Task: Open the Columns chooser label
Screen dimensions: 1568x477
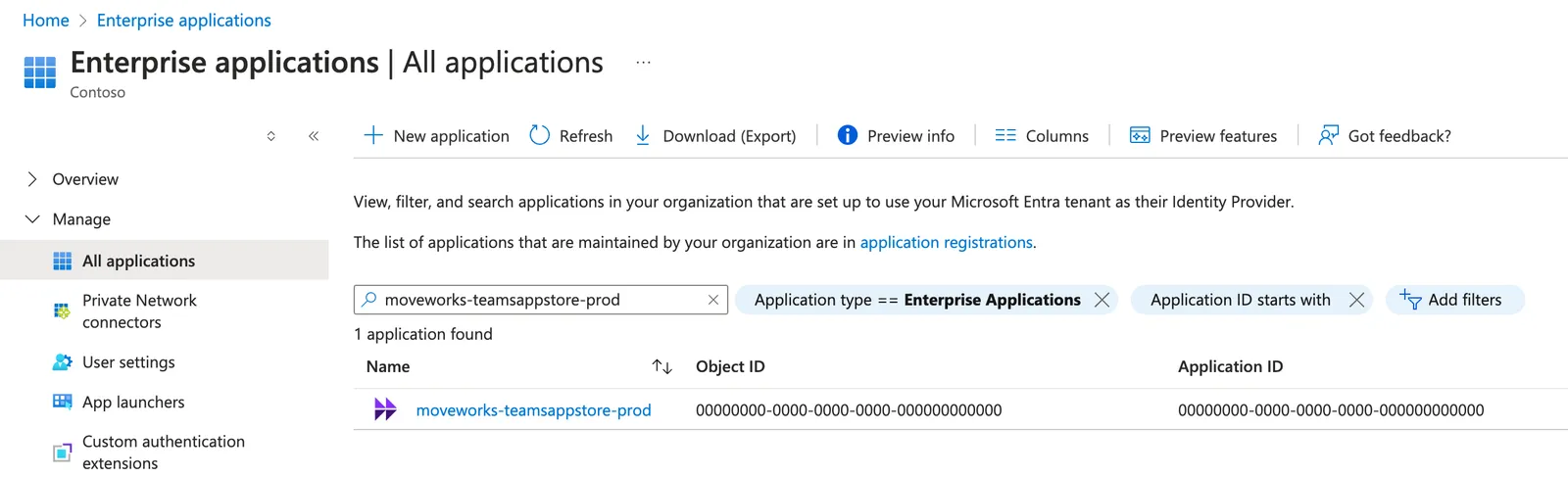Action: (1057, 136)
